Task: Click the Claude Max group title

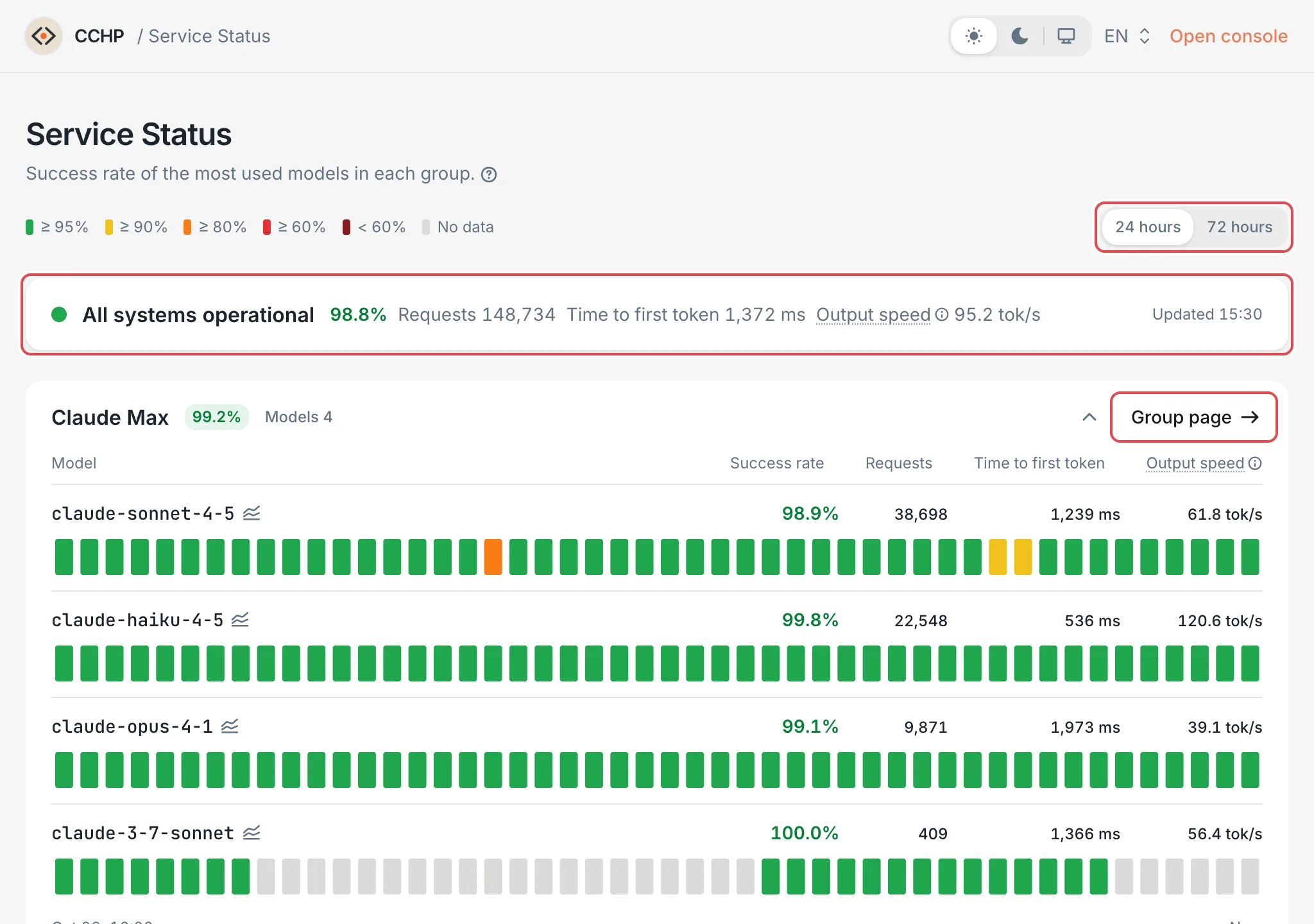Action: (110, 417)
